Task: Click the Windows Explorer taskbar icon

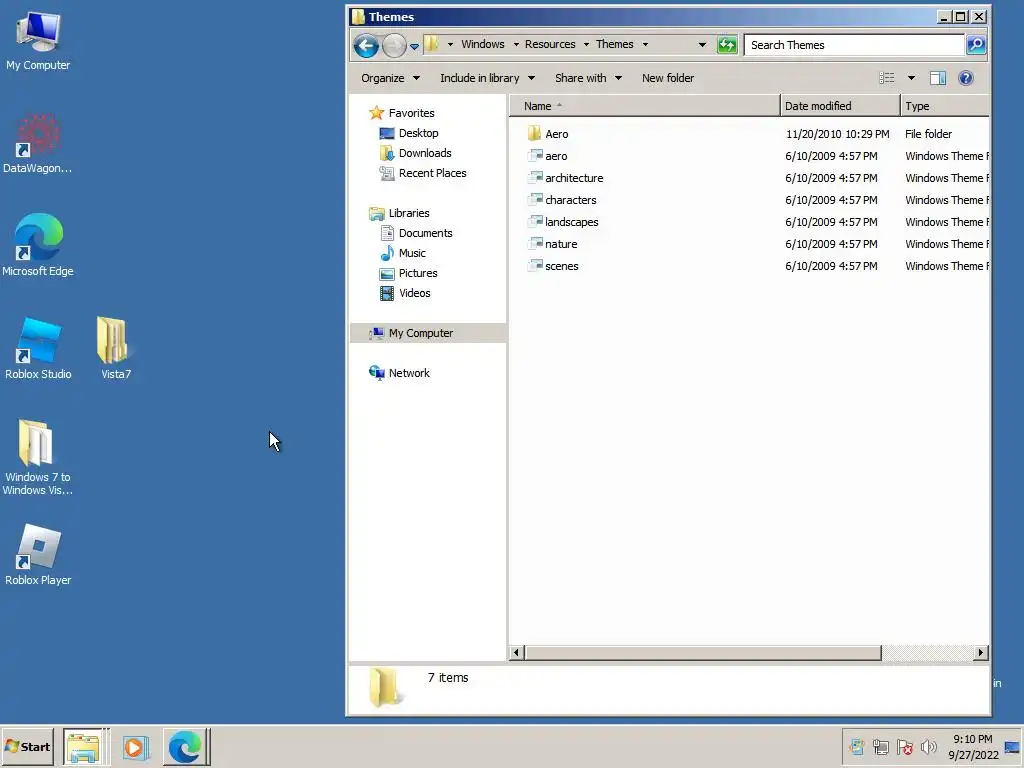Action: click(x=83, y=746)
